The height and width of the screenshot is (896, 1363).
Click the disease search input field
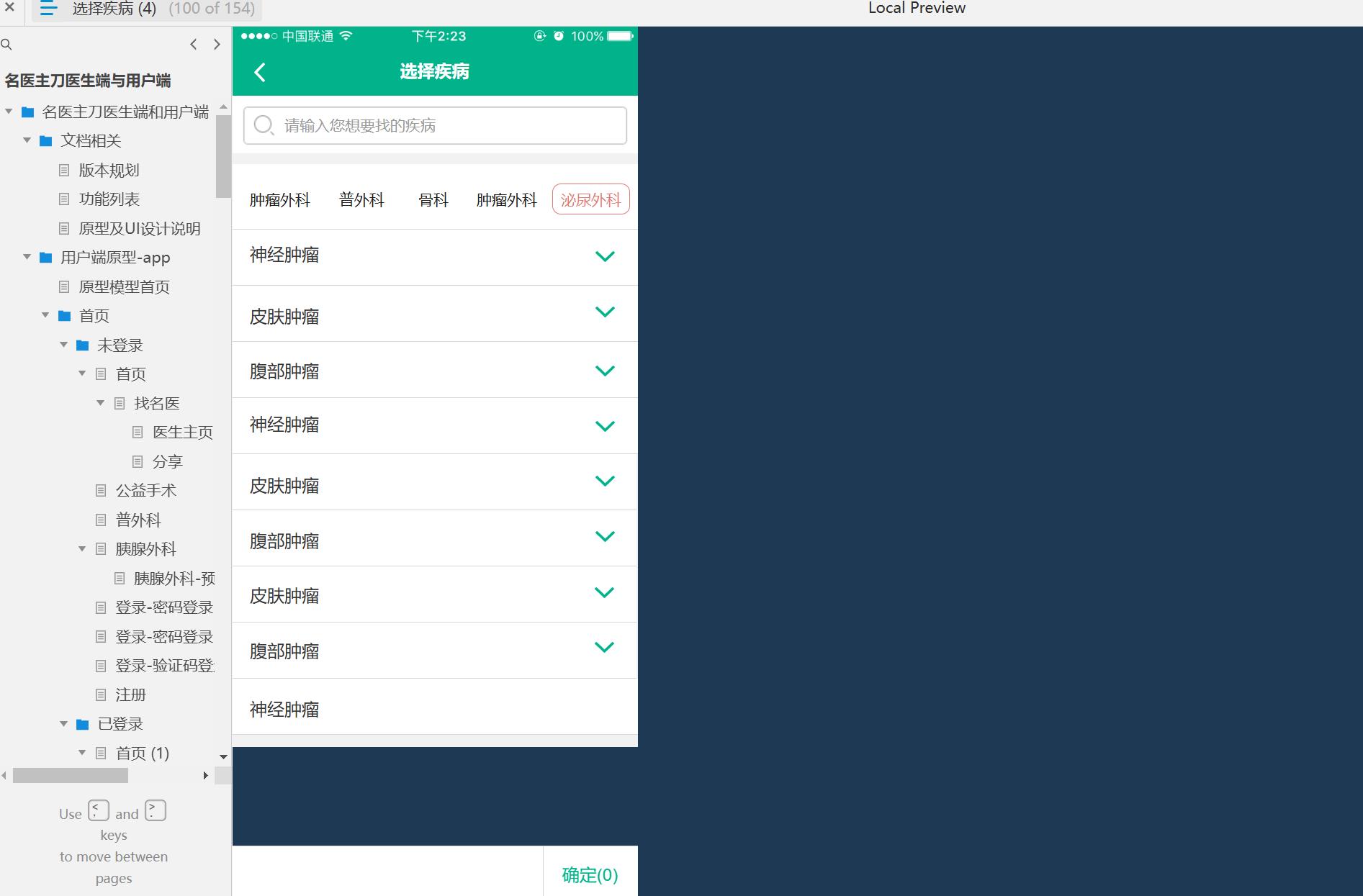435,126
